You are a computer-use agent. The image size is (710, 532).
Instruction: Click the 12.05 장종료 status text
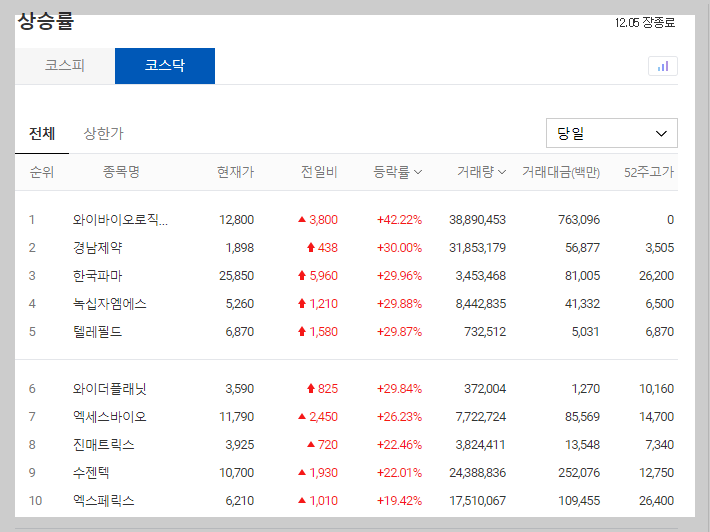pyautogui.click(x=645, y=23)
